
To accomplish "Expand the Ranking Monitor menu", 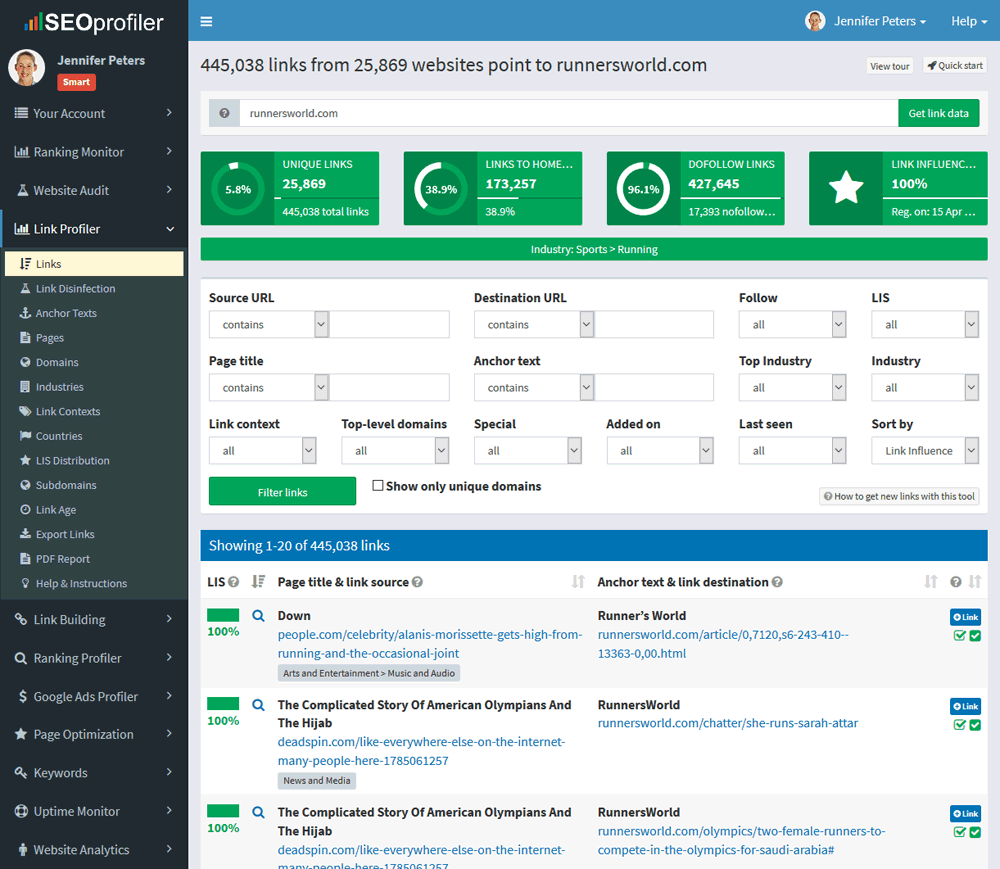I will pos(94,152).
